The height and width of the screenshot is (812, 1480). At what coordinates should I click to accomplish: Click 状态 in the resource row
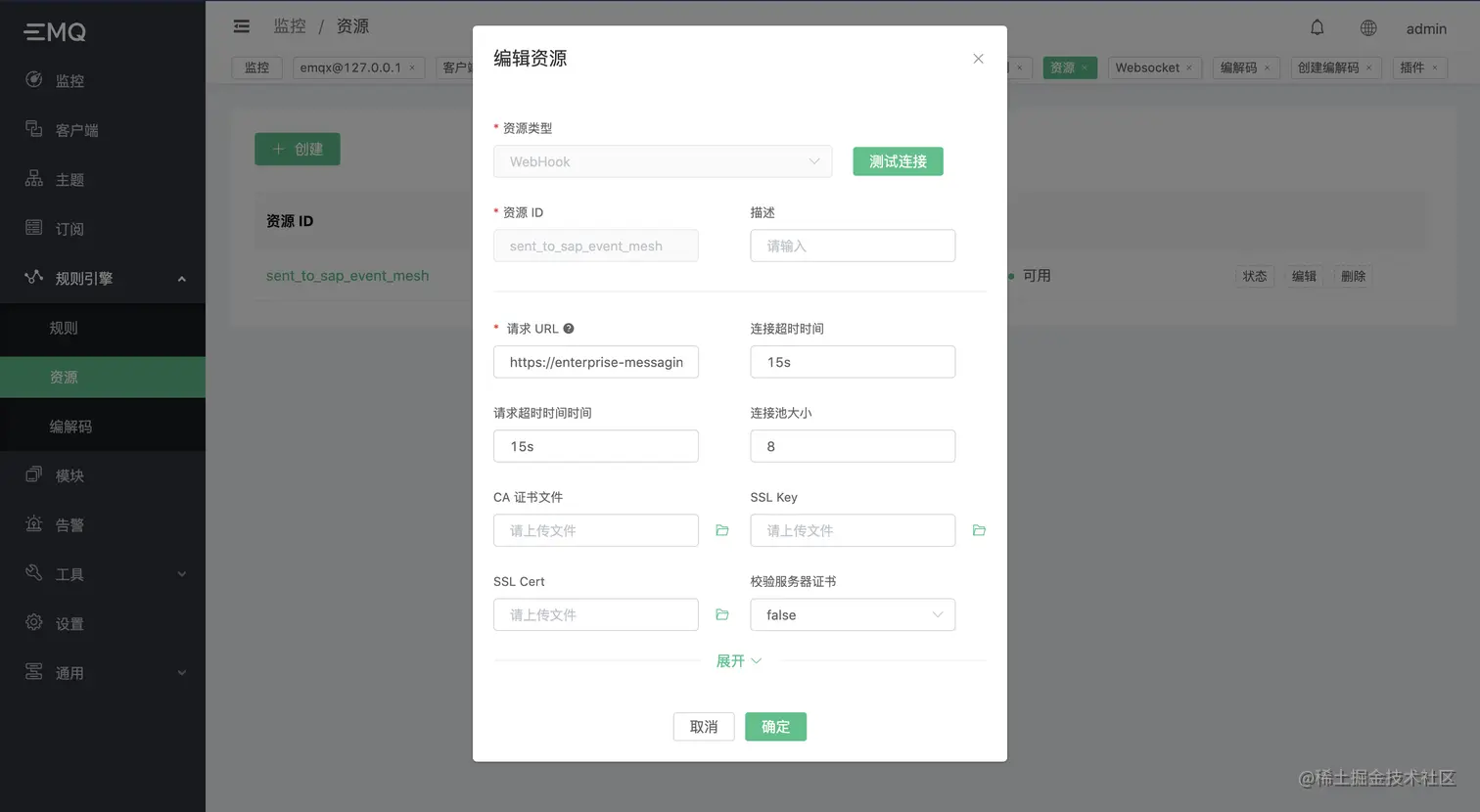click(x=1255, y=276)
